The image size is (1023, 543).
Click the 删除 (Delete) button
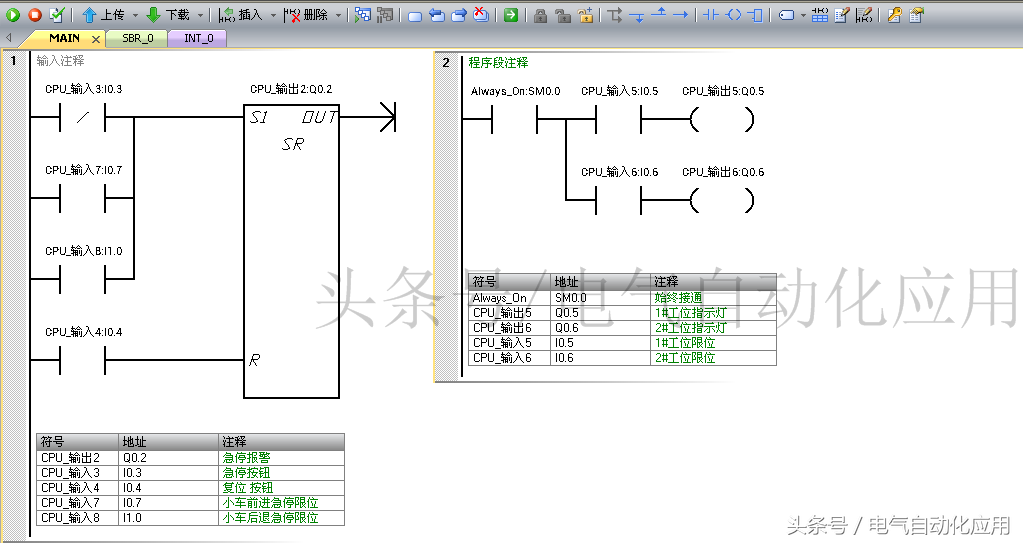(x=305, y=14)
